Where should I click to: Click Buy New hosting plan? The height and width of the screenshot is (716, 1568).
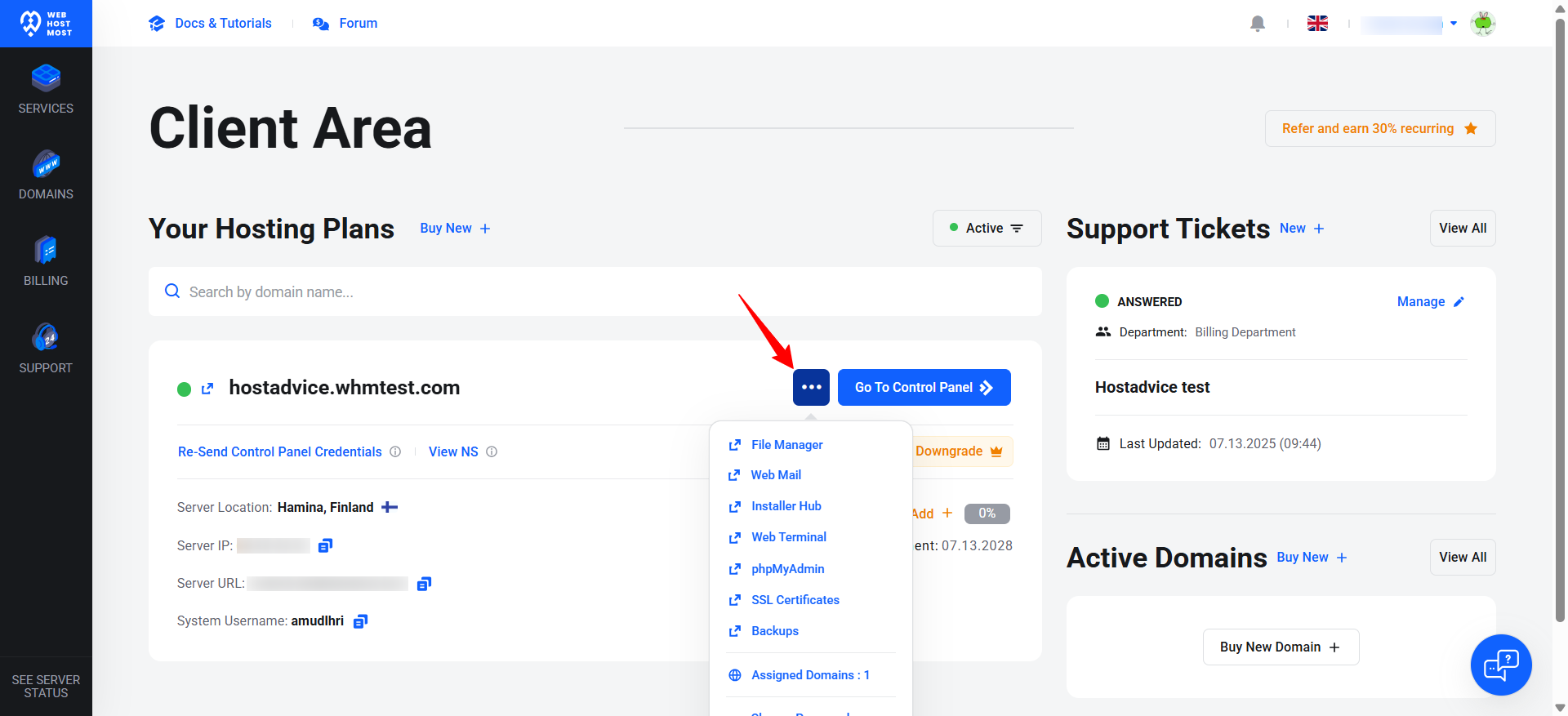click(x=455, y=229)
